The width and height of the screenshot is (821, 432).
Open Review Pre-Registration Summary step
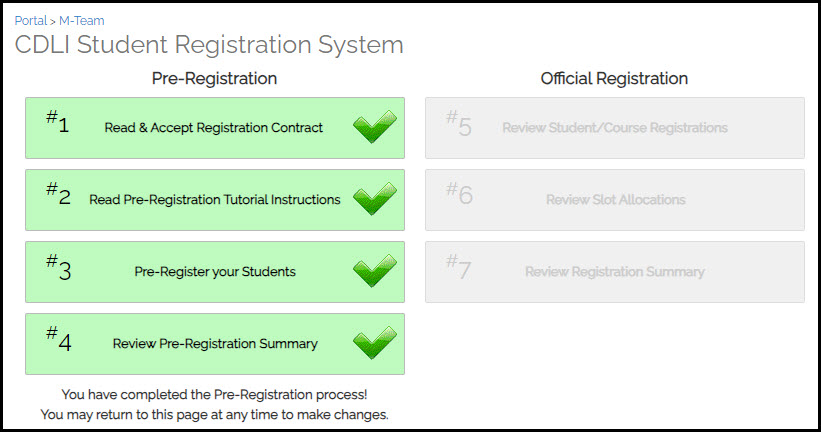pyautogui.click(x=215, y=344)
